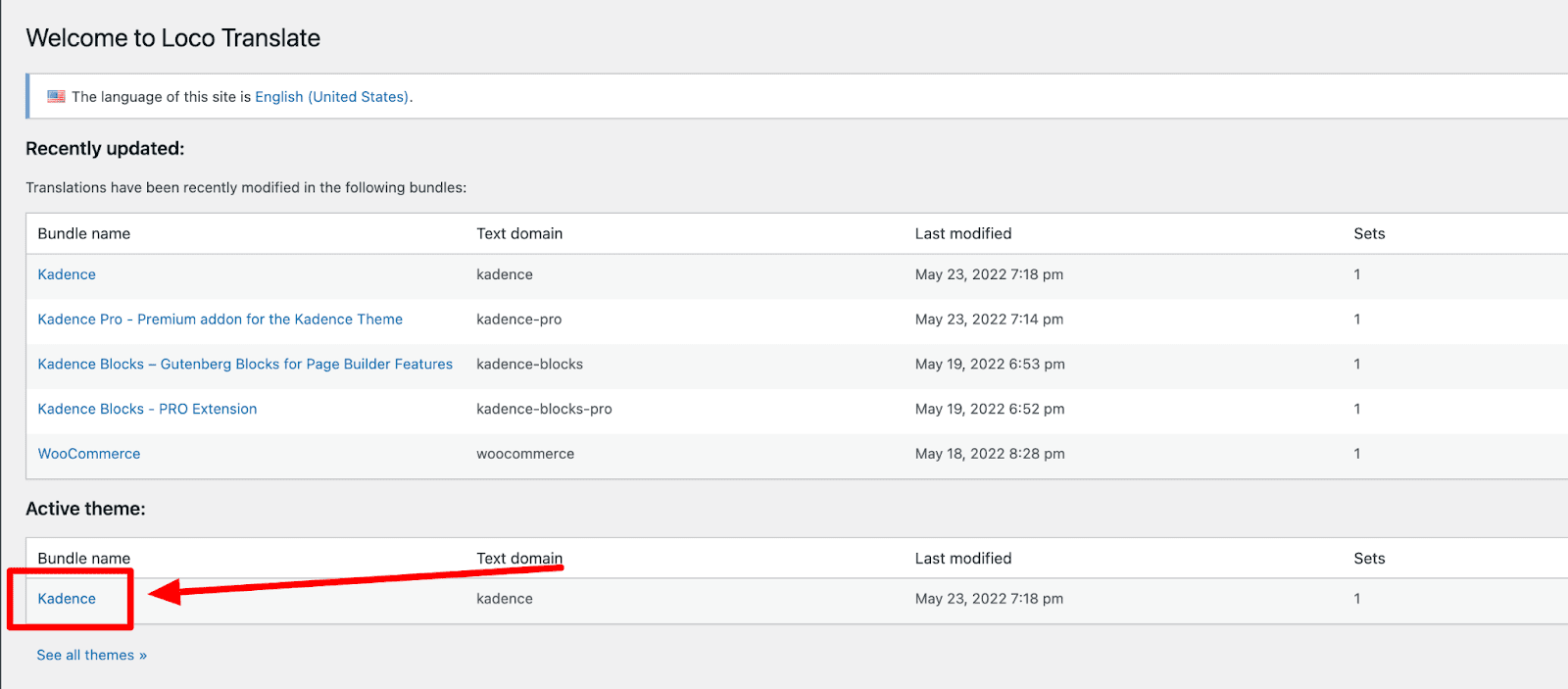The width and height of the screenshot is (1568, 689).
Task: Click Last modified header in Recently updated table
Action: (963, 233)
